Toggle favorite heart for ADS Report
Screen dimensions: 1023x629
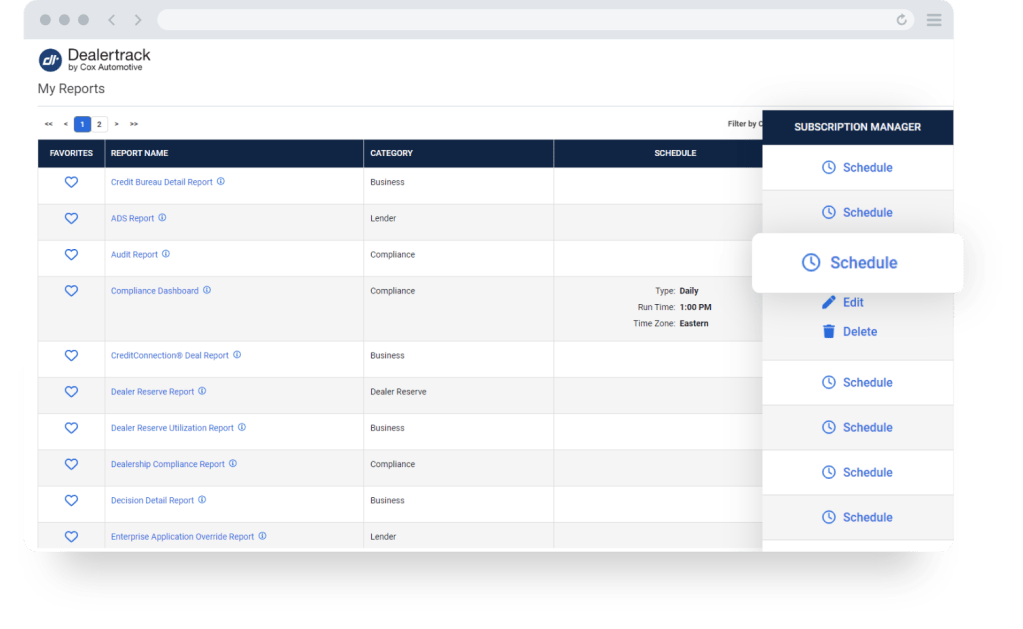[71, 218]
